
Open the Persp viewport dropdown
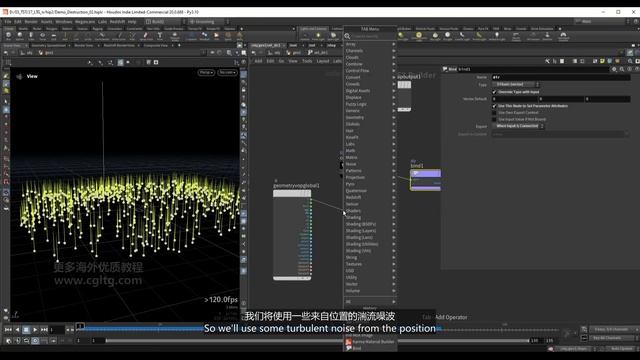pyautogui.click(x=206, y=72)
